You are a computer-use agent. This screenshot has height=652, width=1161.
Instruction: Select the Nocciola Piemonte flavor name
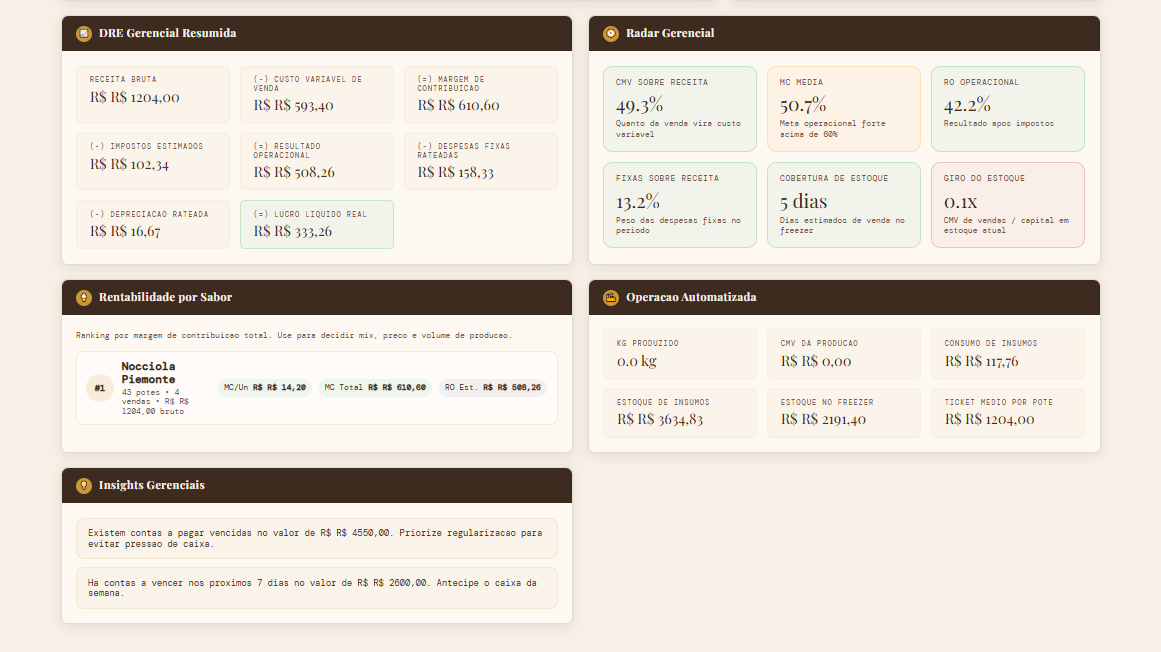(148, 373)
